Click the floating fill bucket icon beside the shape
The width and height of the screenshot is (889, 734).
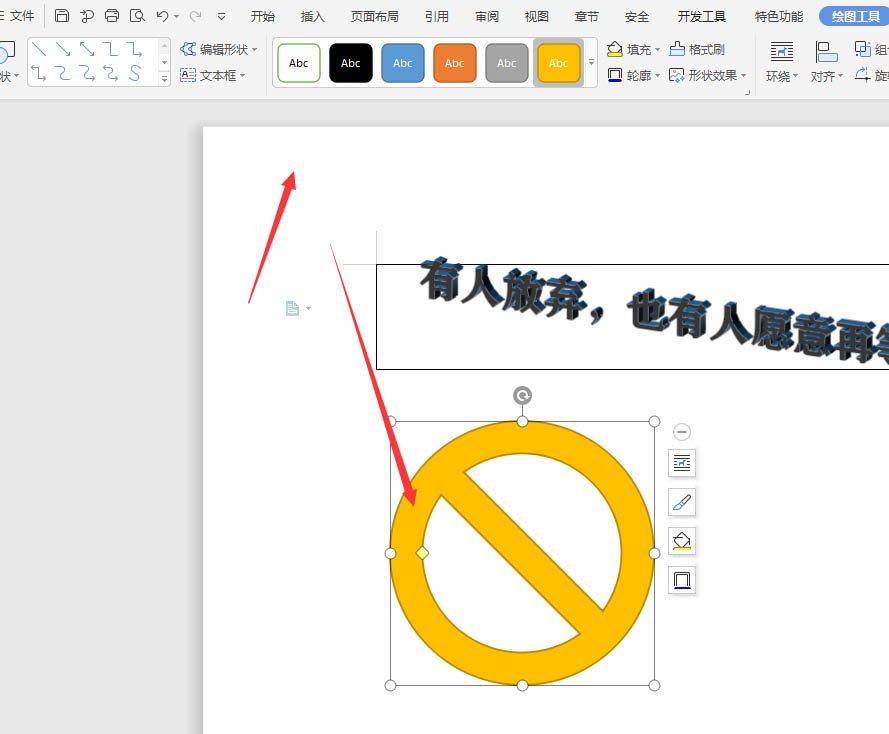(682, 541)
